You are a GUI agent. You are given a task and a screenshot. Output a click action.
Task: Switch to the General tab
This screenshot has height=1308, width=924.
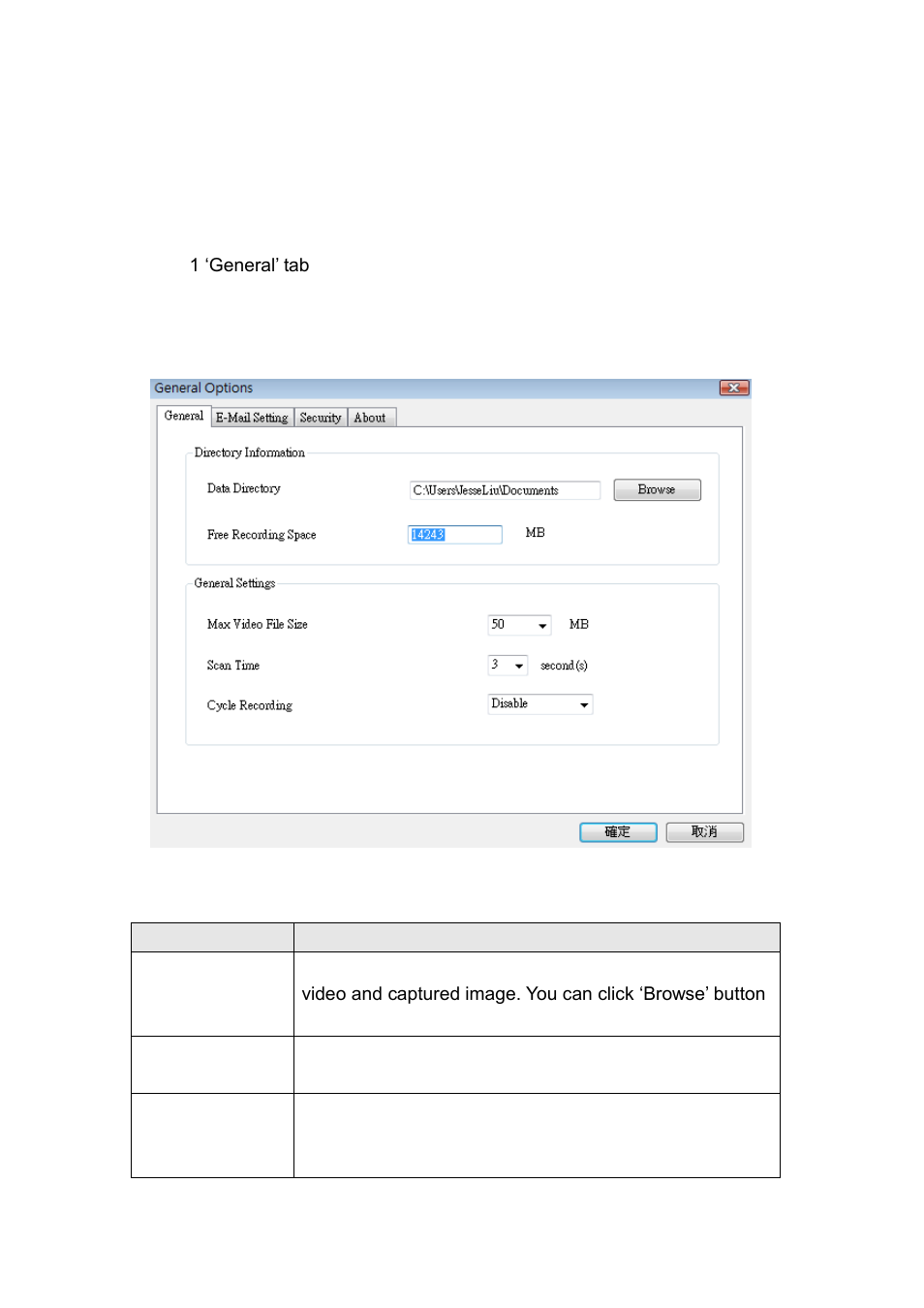[x=183, y=416]
